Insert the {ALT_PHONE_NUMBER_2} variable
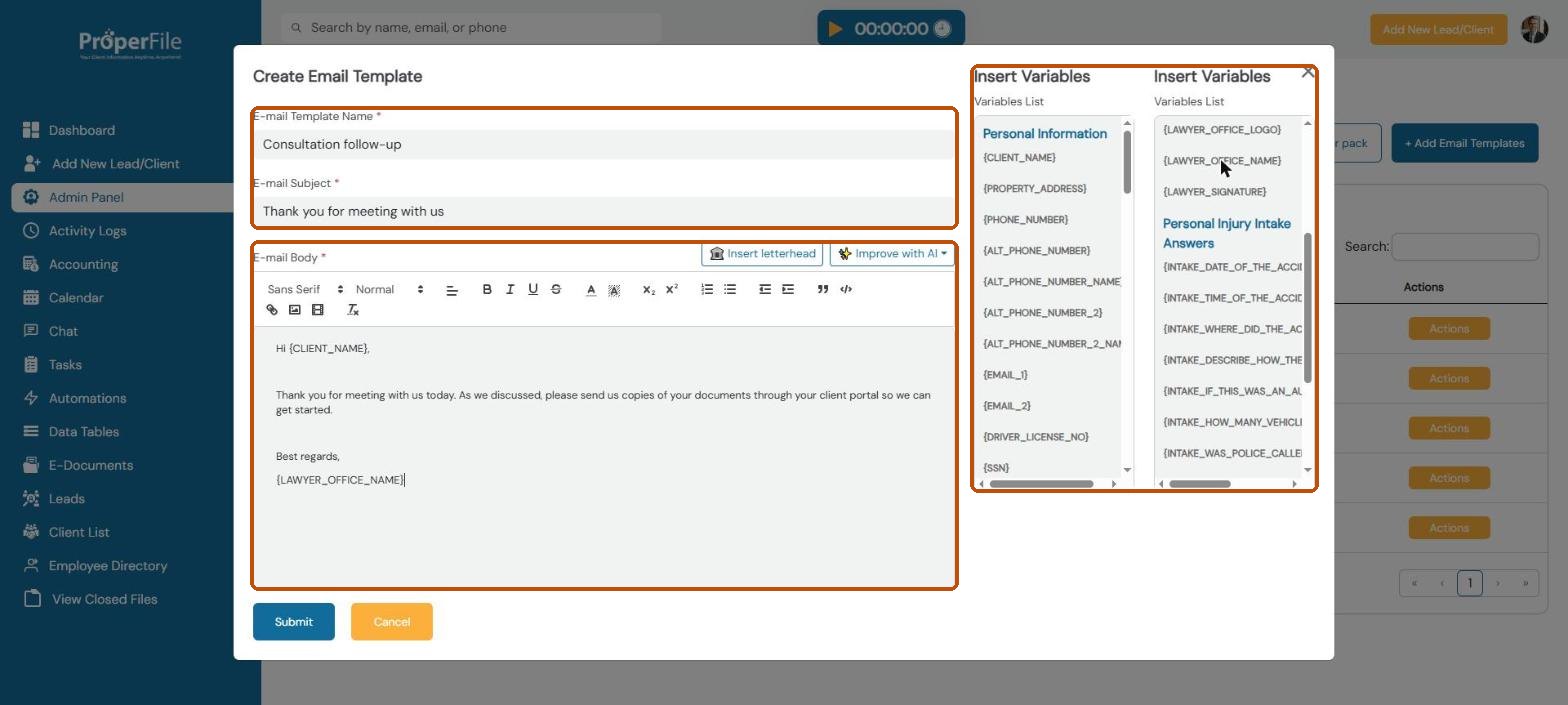Viewport: 1568px width, 705px height. [1042, 313]
